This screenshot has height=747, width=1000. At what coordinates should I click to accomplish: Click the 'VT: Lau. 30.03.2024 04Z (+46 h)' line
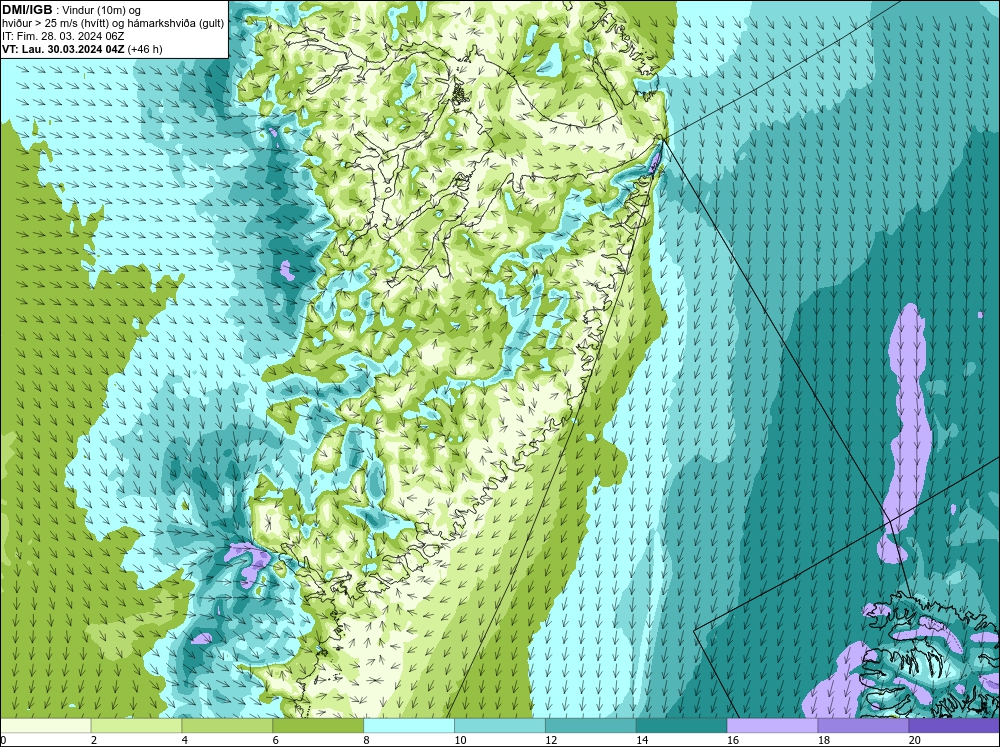tap(82, 49)
